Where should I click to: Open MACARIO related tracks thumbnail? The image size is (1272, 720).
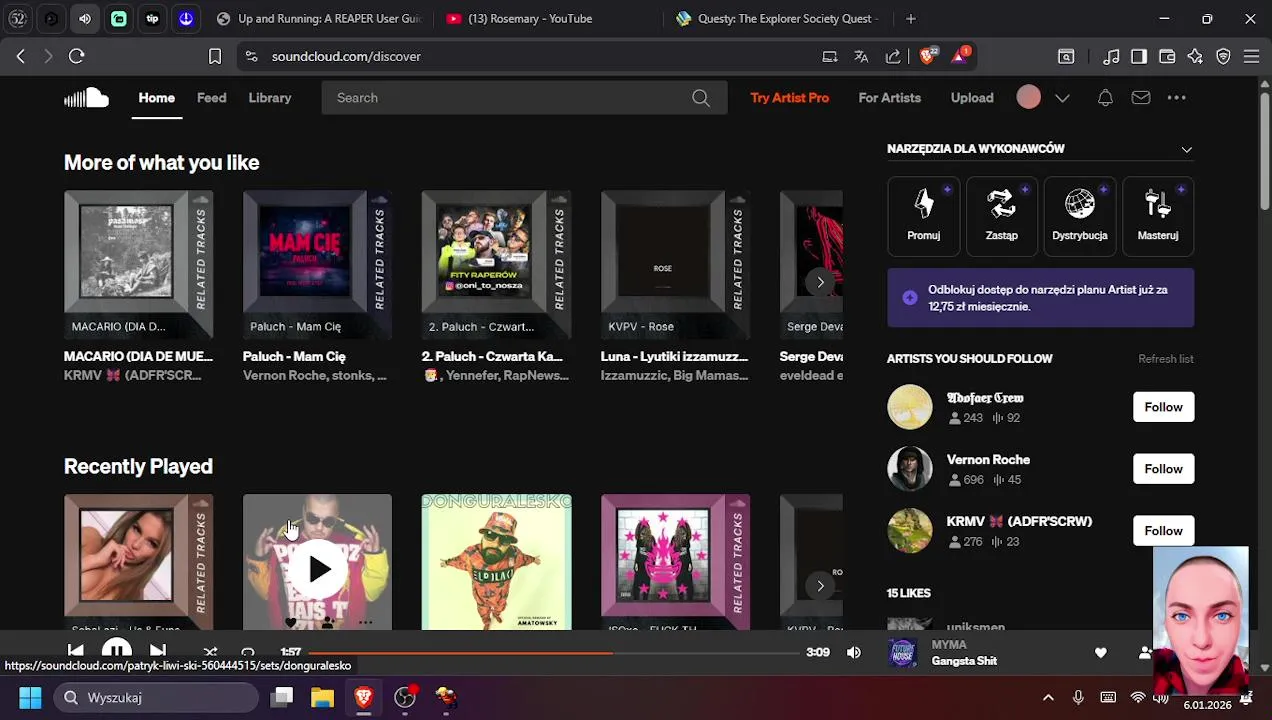coord(138,265)
